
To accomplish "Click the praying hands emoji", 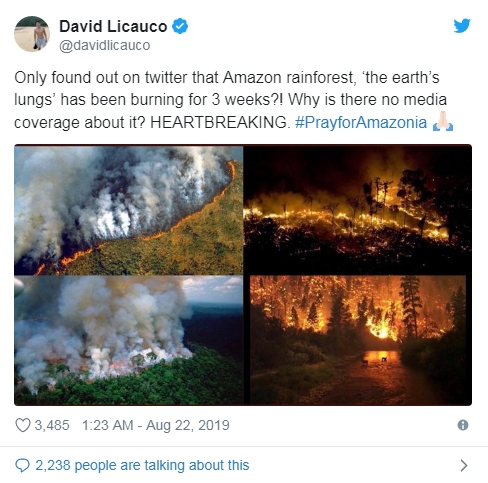I will 443,121.
